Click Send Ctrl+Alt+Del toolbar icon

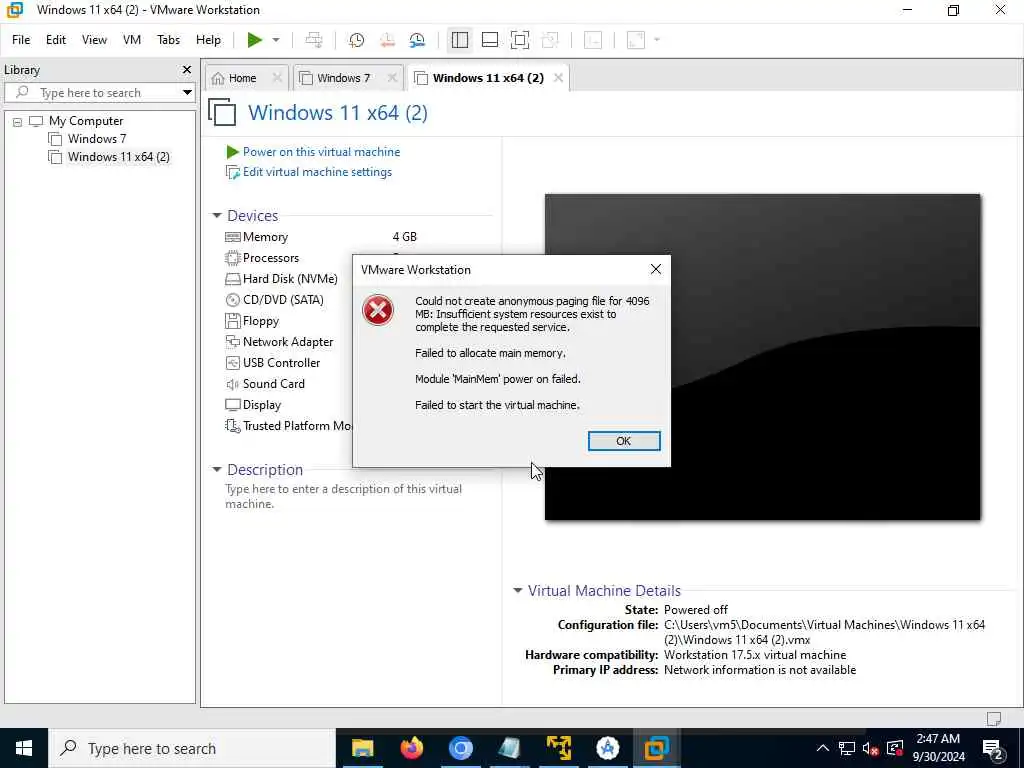point(314,40)
